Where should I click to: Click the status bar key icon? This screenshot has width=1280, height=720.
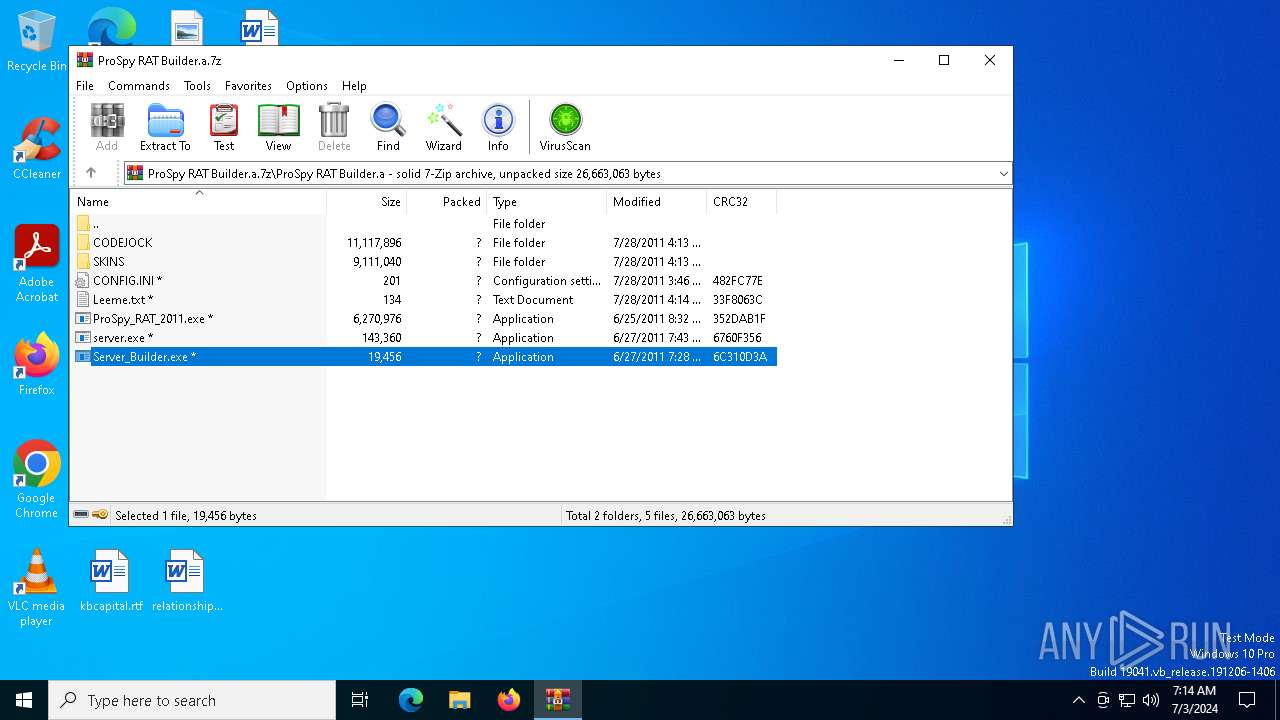(x=100, y=515)
